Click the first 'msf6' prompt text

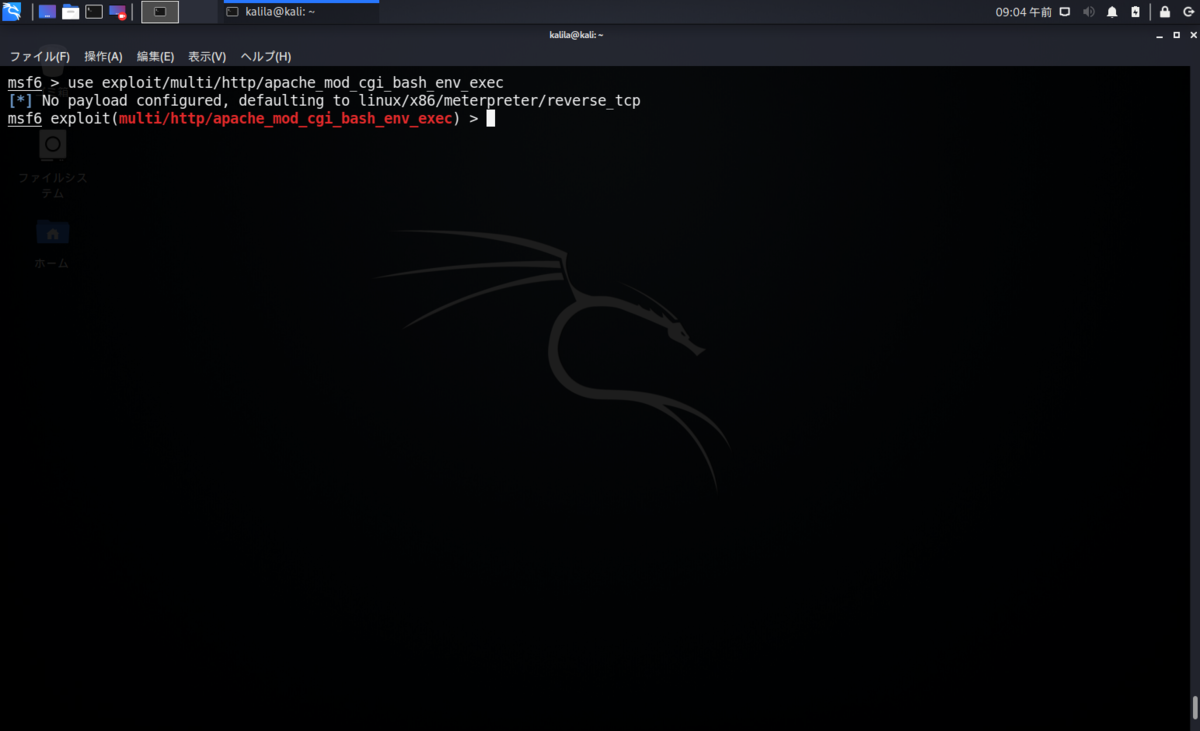24,83
